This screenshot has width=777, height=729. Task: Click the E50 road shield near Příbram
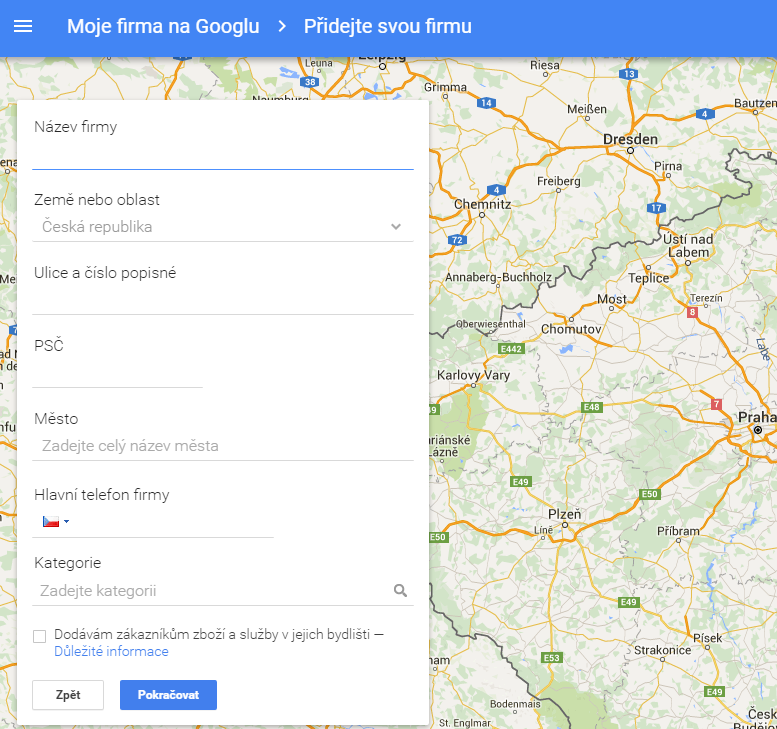pyautogui.click(x=650, y=494)
